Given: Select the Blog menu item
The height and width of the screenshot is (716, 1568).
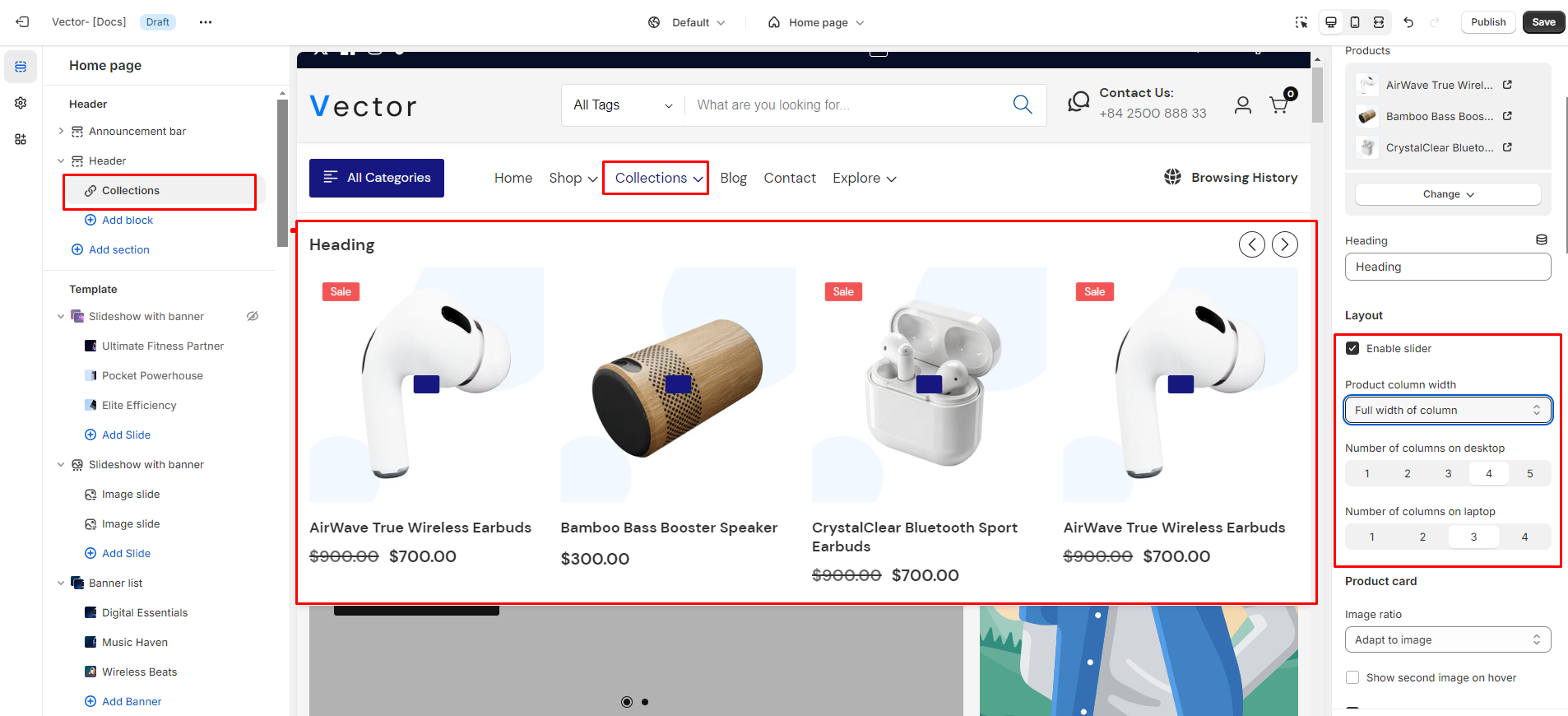Looking at the screenshot, I should pyautogui.click(x=733, y=178).
